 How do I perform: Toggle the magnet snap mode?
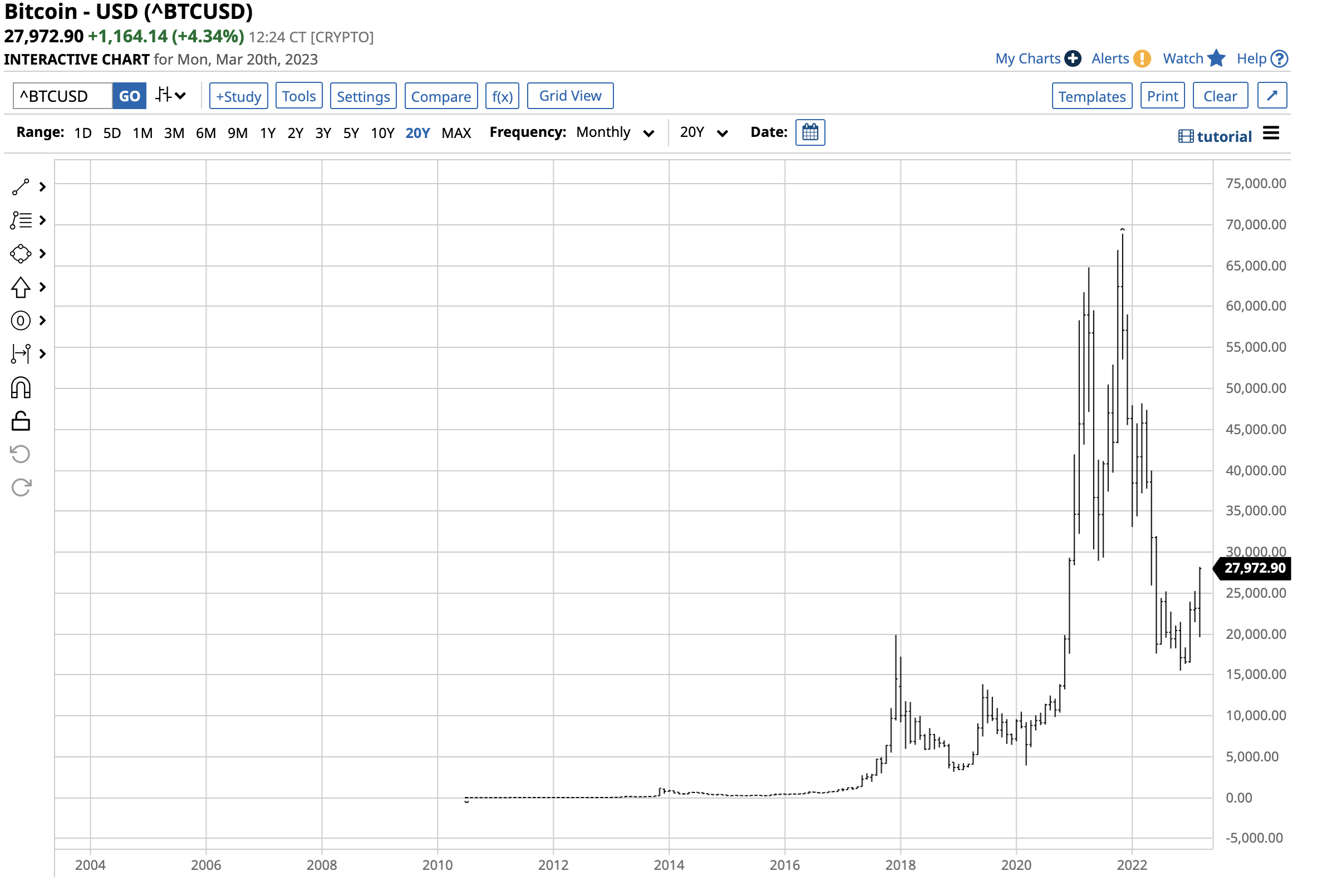[x=21, y=388]
